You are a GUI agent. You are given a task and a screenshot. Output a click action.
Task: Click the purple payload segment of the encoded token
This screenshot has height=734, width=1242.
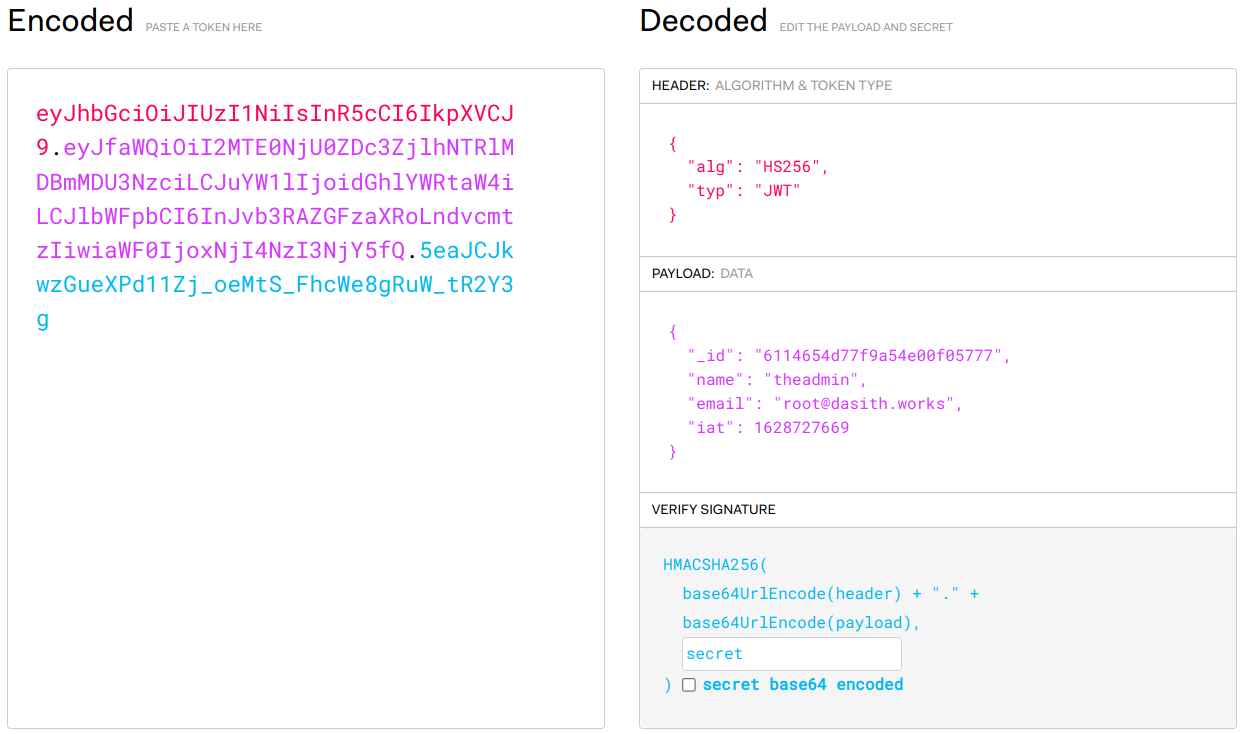[275, 182]
